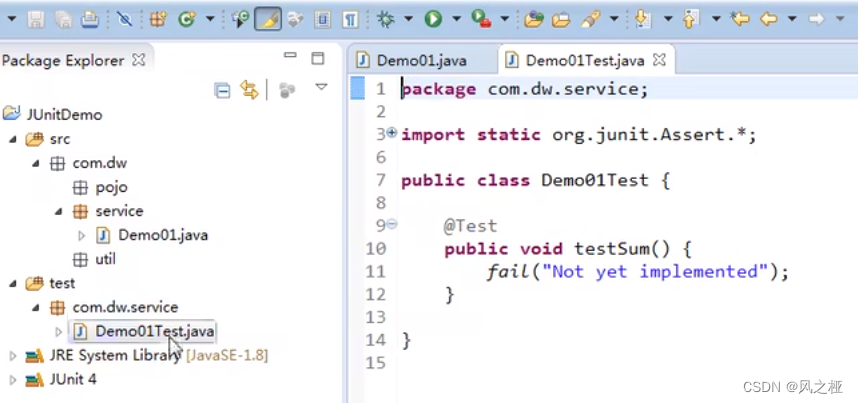The image size is (858, 403).
Task: Click the Debug bug icon
Action: (386, 20)
